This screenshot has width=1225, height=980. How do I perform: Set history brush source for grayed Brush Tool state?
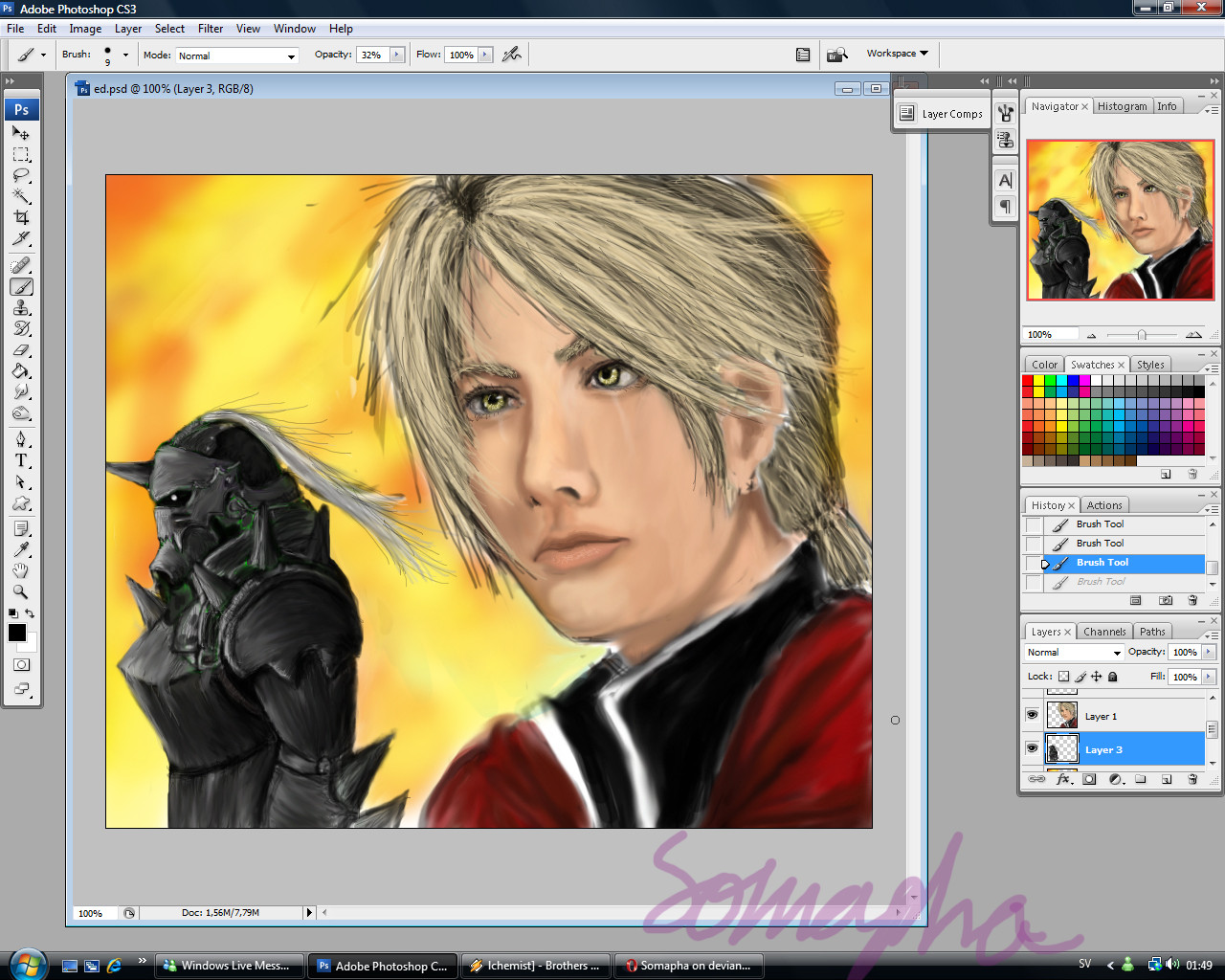click(x=1034, y=582)
